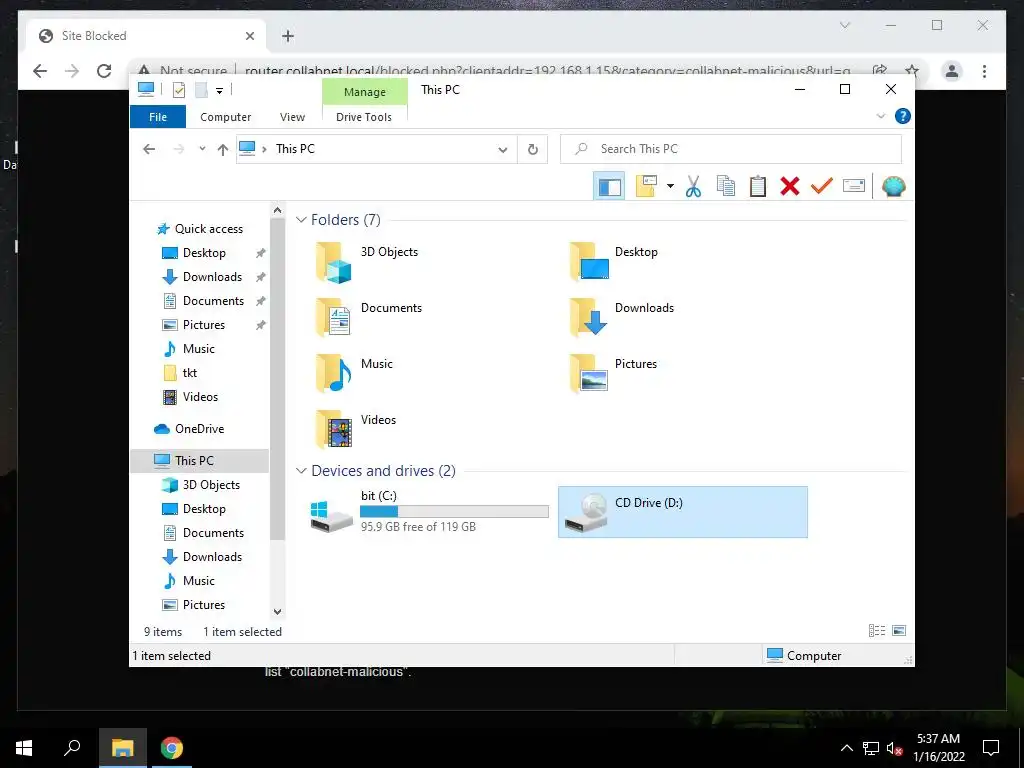
Task: Open recent locations dropdown arrow
Action: (202, 149)
